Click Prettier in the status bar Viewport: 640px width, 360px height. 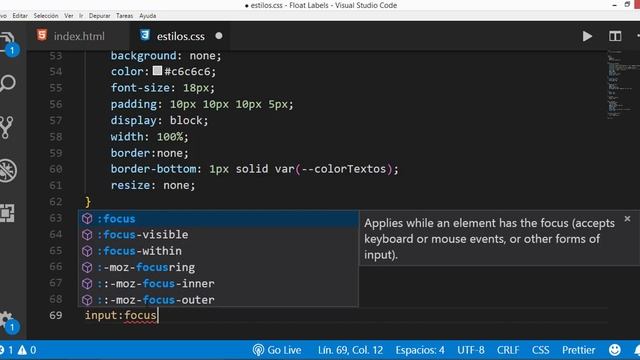[578, 350]
